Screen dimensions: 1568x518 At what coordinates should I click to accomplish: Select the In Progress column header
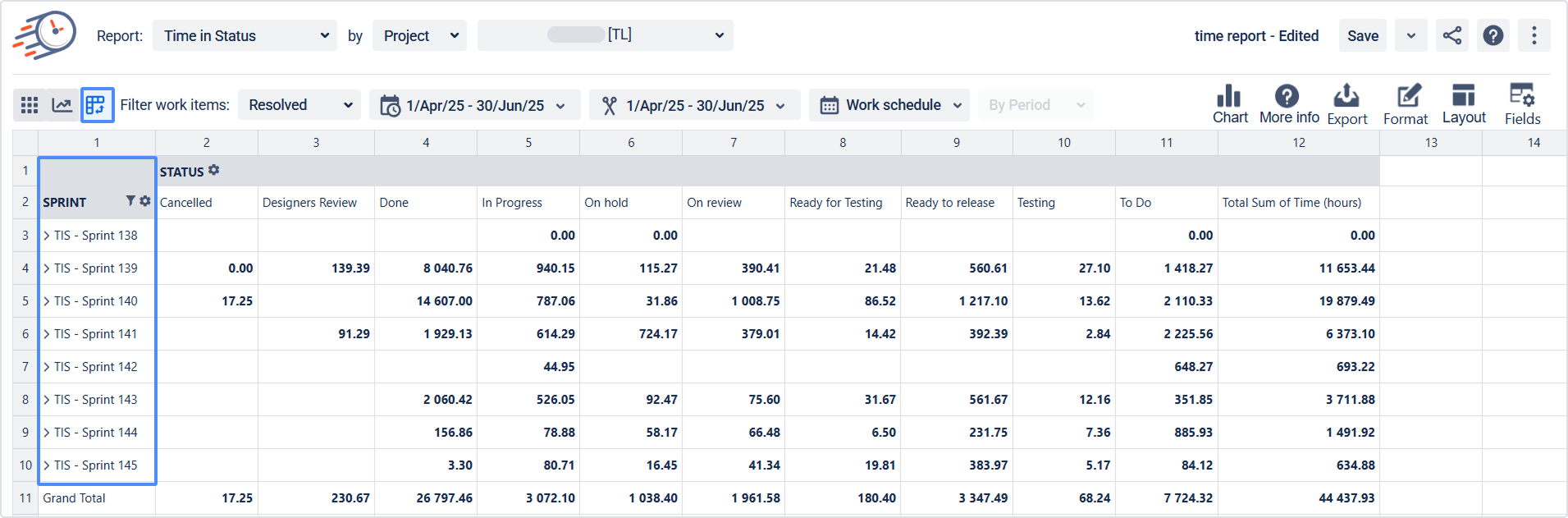point(528,203)
